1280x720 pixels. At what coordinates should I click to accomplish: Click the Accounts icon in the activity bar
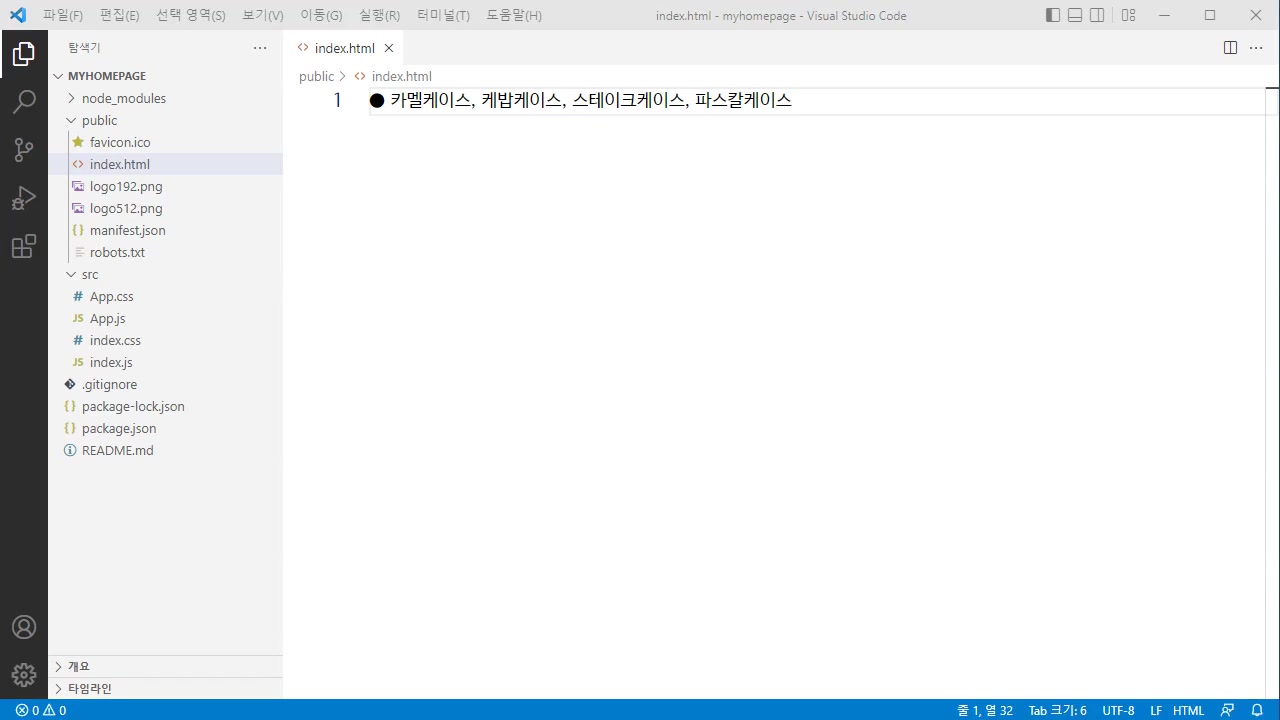[24, 627]
